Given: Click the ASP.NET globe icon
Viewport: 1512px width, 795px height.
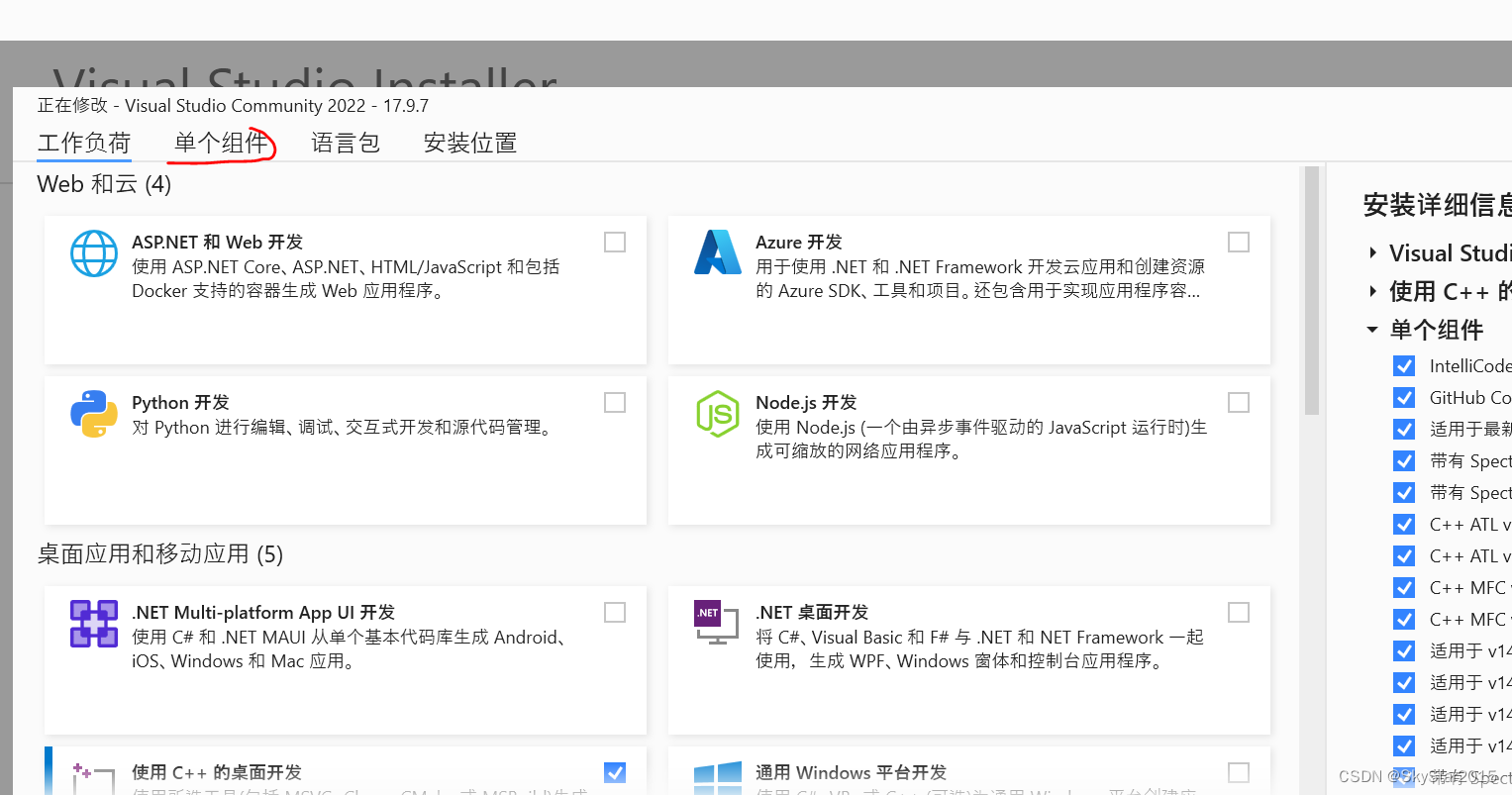Looking at the screenshot, I should [94, 253].
